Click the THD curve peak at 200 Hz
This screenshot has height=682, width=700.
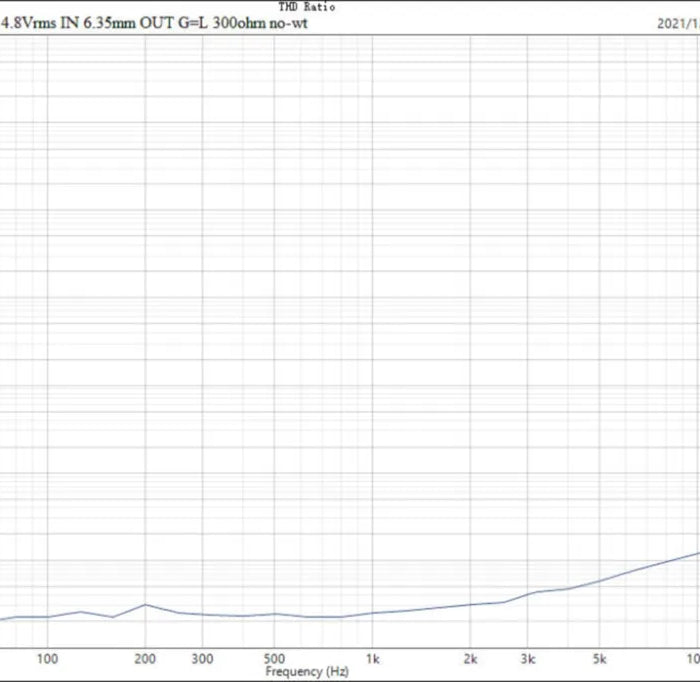point(145,604)
